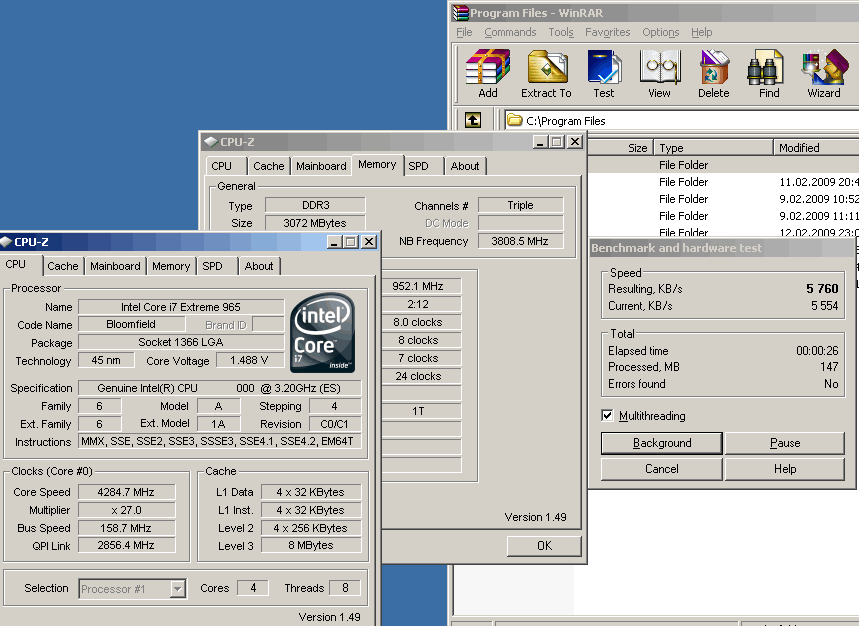This screenshot has height=626, width=859.
Task: Click the Resulting speed value 5 760
Action: point(822,289)
